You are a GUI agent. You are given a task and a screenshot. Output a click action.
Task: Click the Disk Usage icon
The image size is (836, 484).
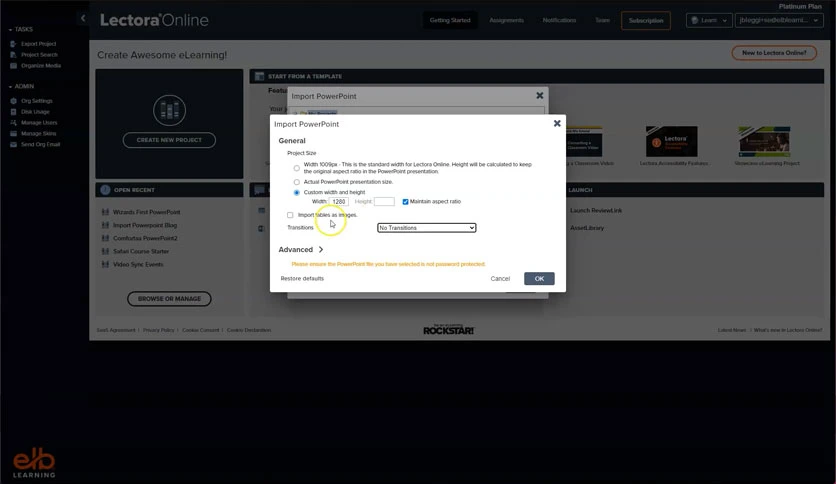[x=13, y=112]
